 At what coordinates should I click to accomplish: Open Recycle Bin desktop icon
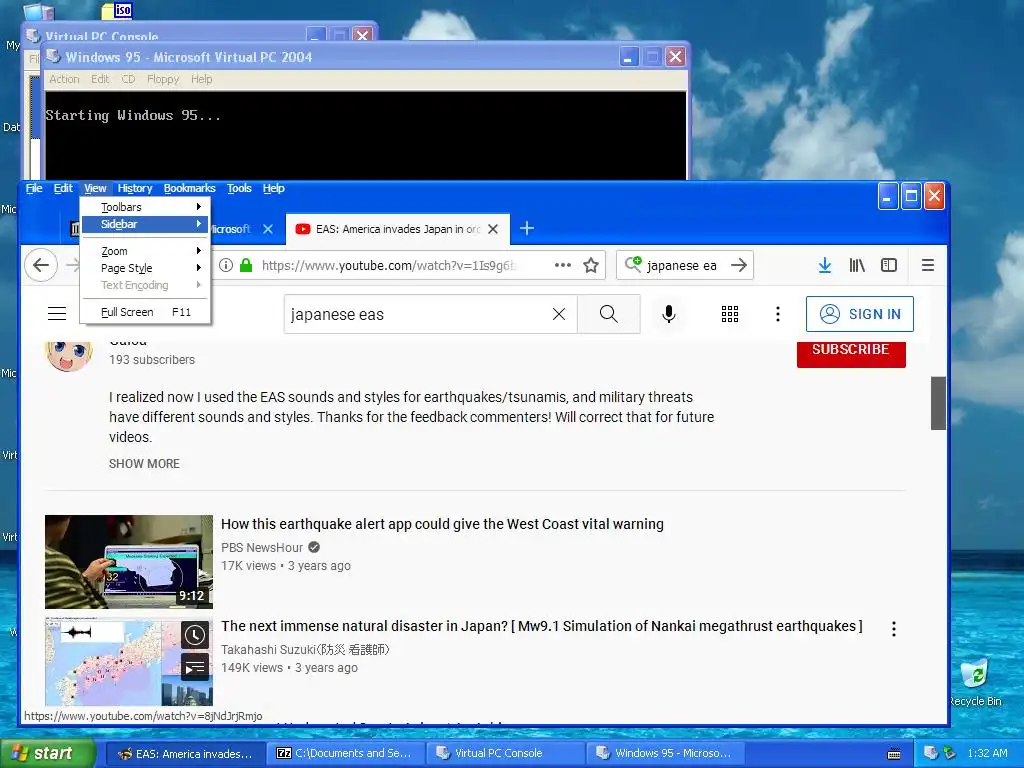click(976, 682)
